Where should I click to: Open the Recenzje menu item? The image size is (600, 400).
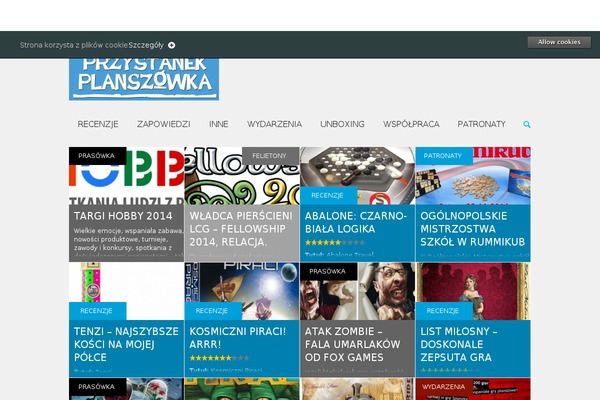(x=98, y=124)
